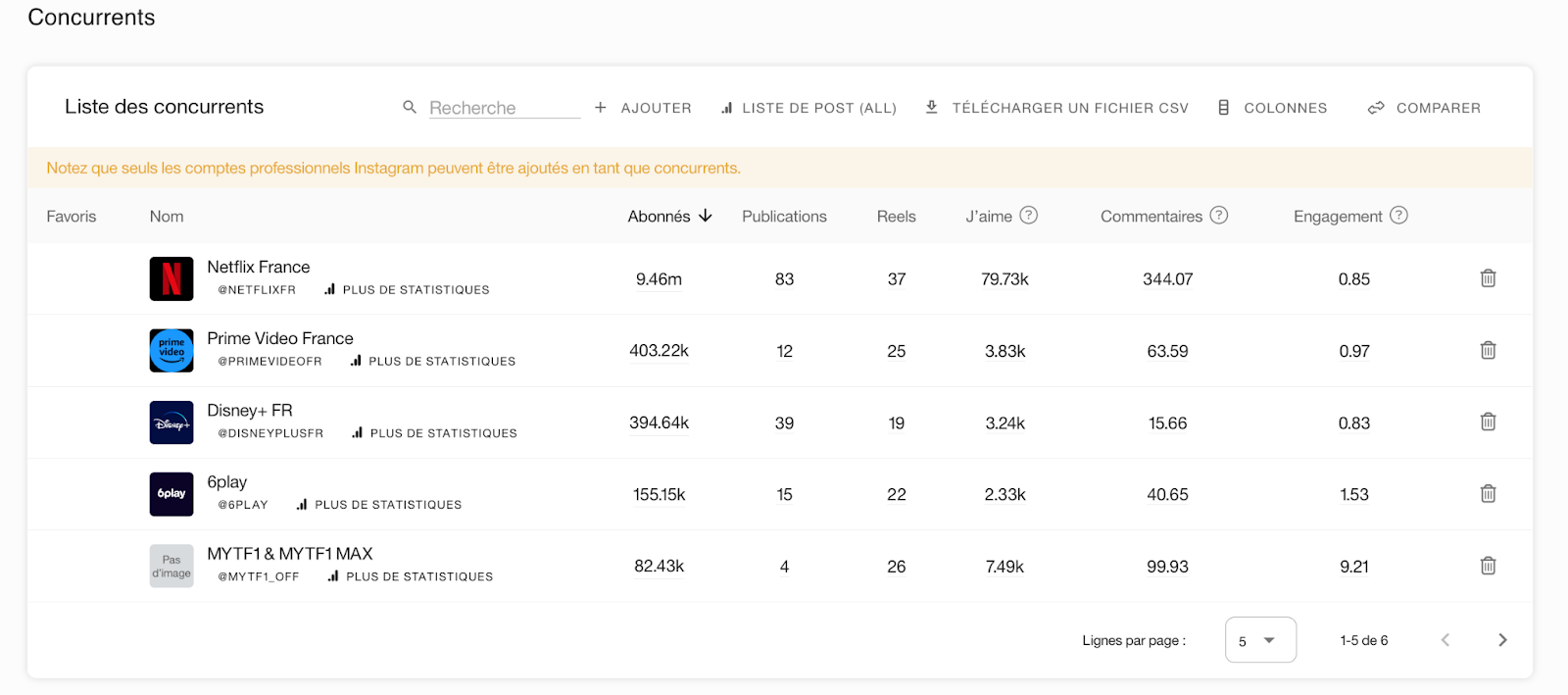Click the @MYTF1_OFF handle
The image size is (1568, 695).
point(259,576)
